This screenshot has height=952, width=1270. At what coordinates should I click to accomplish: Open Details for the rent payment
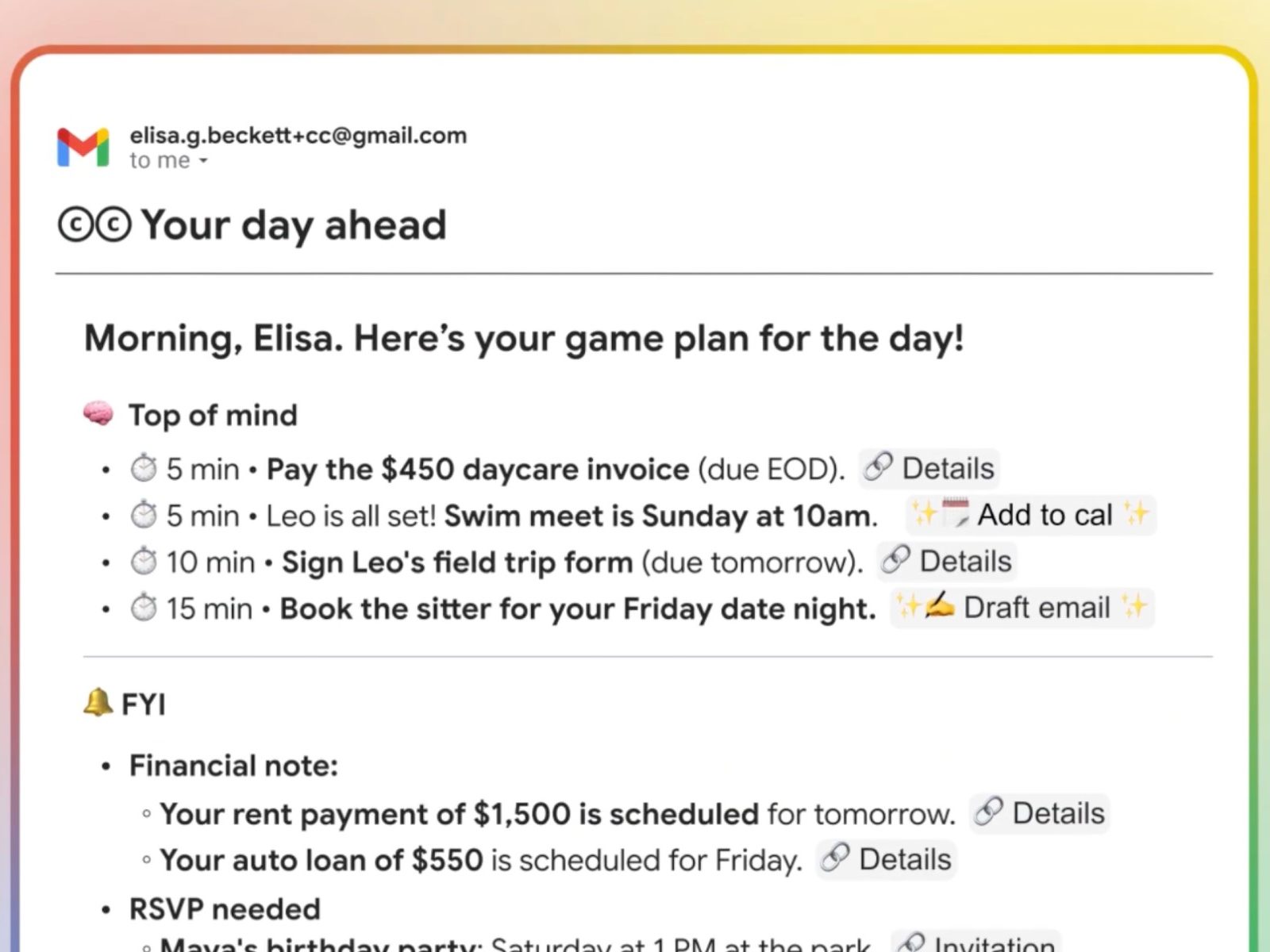[x=1039, y=813]
